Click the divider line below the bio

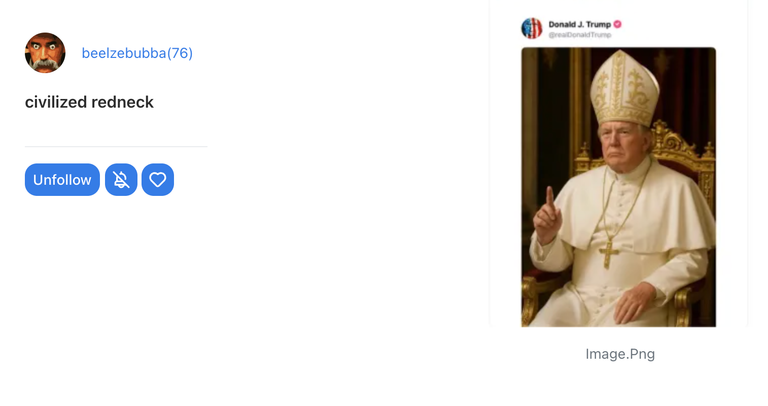coord(116,146)
